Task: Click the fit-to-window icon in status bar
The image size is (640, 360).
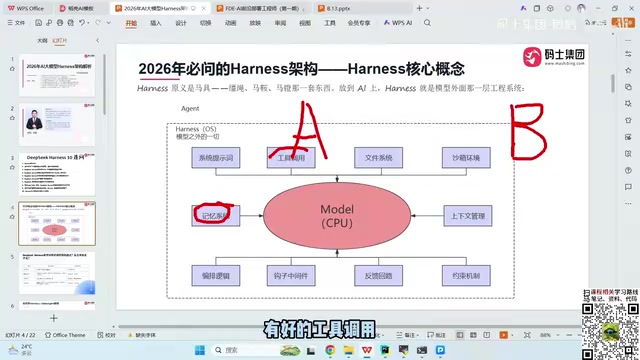Action: click(527, 335)
